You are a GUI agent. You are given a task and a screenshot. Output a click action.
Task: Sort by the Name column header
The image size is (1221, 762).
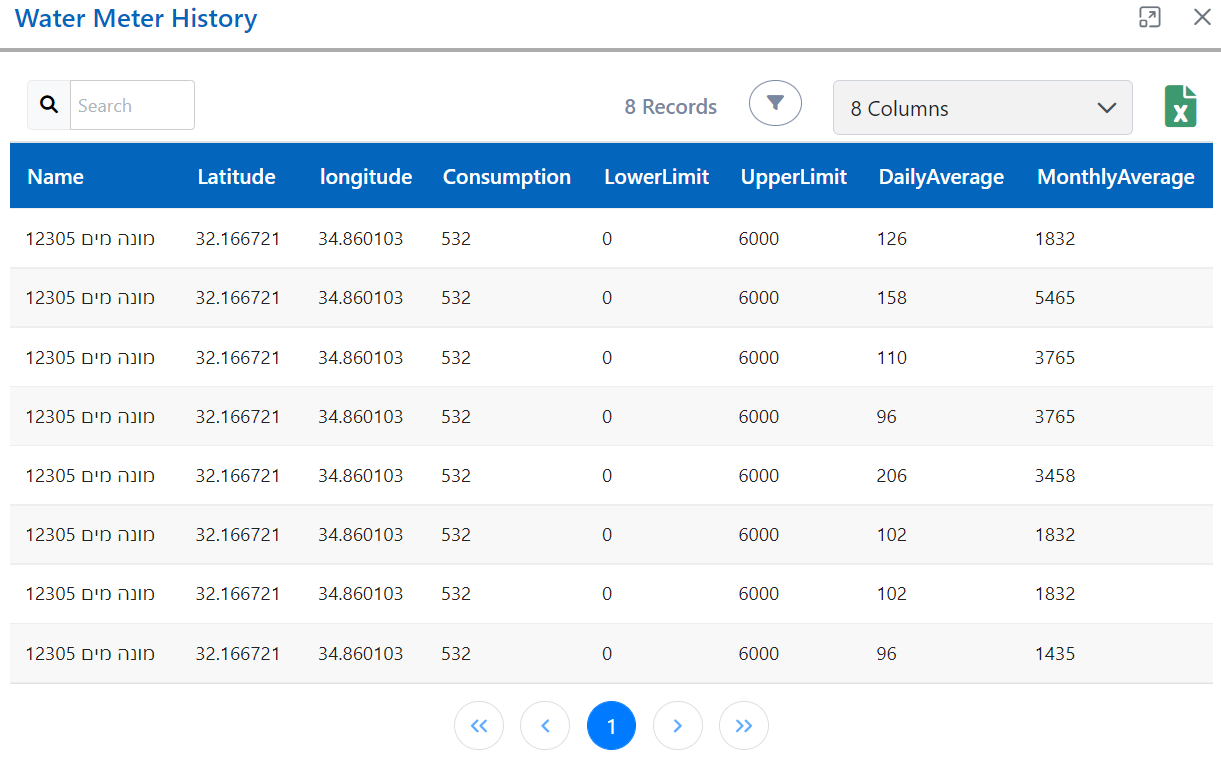tap(55, 176)
